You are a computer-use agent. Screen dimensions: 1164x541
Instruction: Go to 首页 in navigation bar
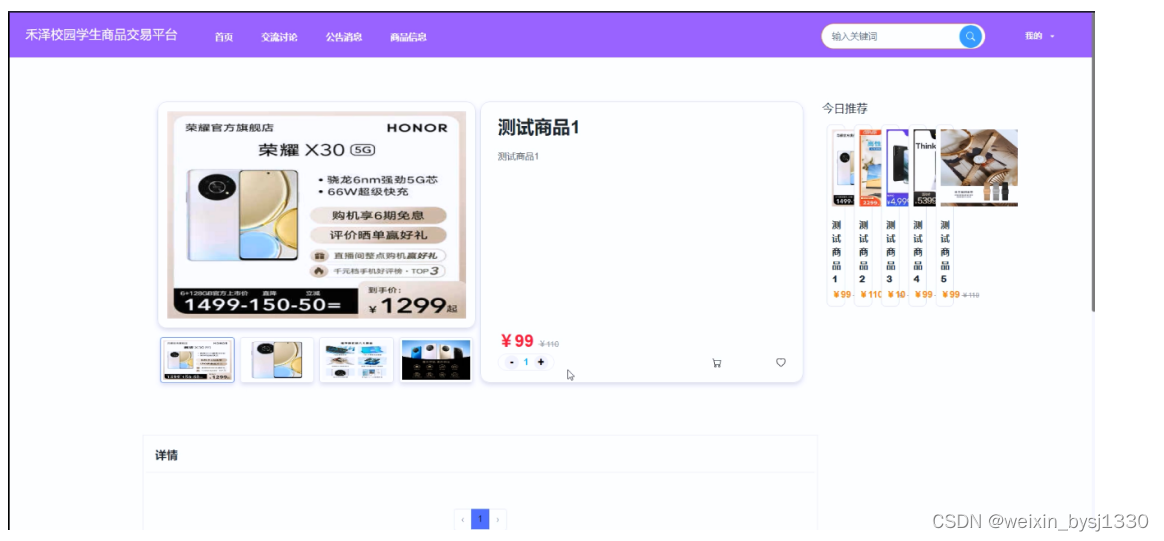(223, 37)
